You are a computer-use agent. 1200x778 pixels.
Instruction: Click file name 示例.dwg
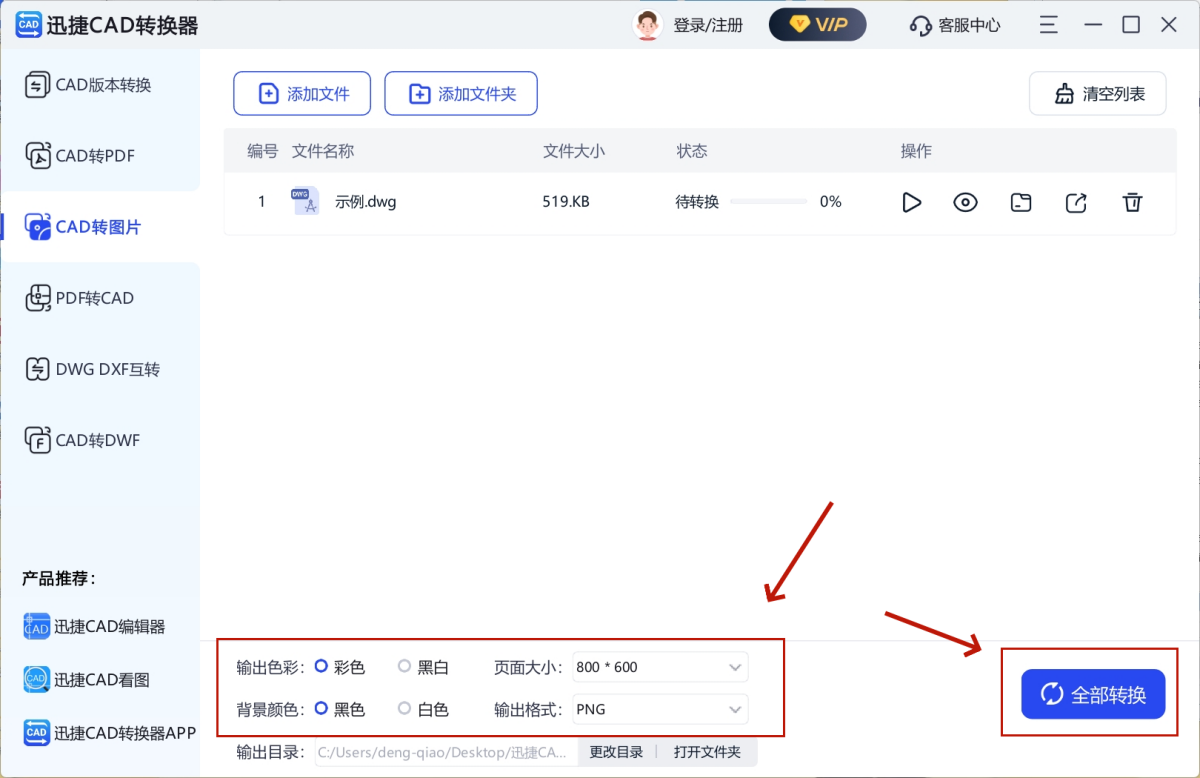point(366,202)
